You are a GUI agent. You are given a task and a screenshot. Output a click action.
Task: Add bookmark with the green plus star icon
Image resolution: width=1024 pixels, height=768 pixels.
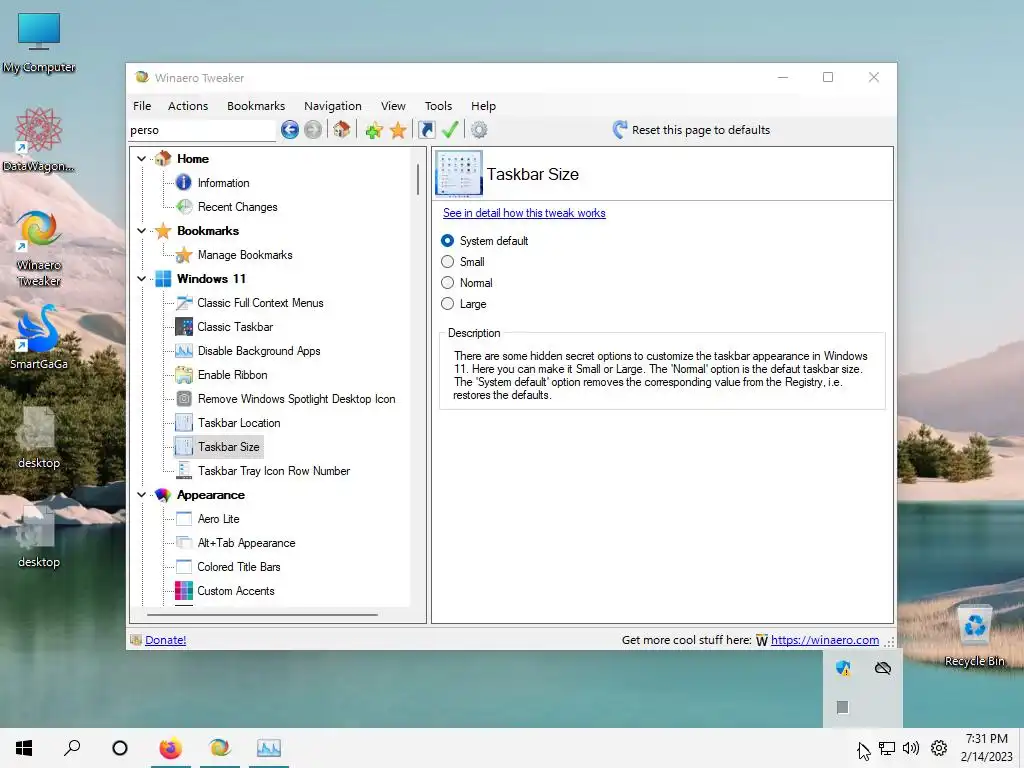click(x=374, y=130)
